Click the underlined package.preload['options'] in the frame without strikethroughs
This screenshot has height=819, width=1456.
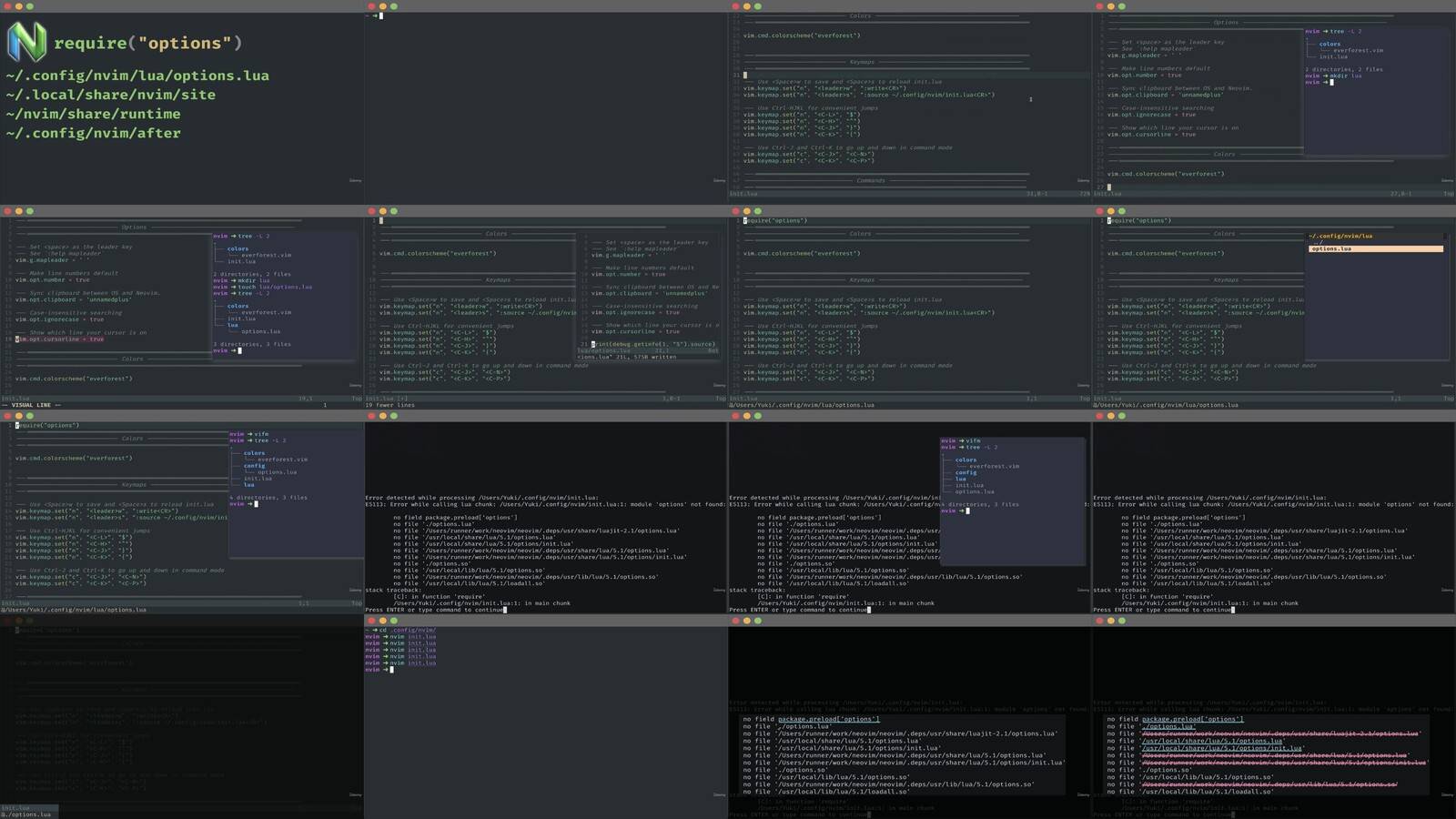coord(828,719)
